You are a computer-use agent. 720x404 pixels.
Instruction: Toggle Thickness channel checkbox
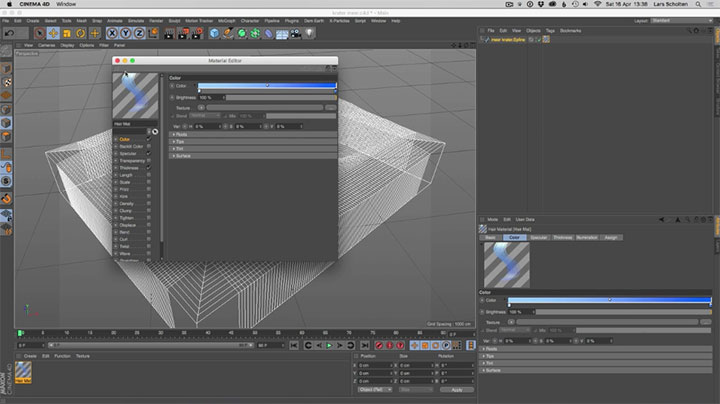coord(149,168)
